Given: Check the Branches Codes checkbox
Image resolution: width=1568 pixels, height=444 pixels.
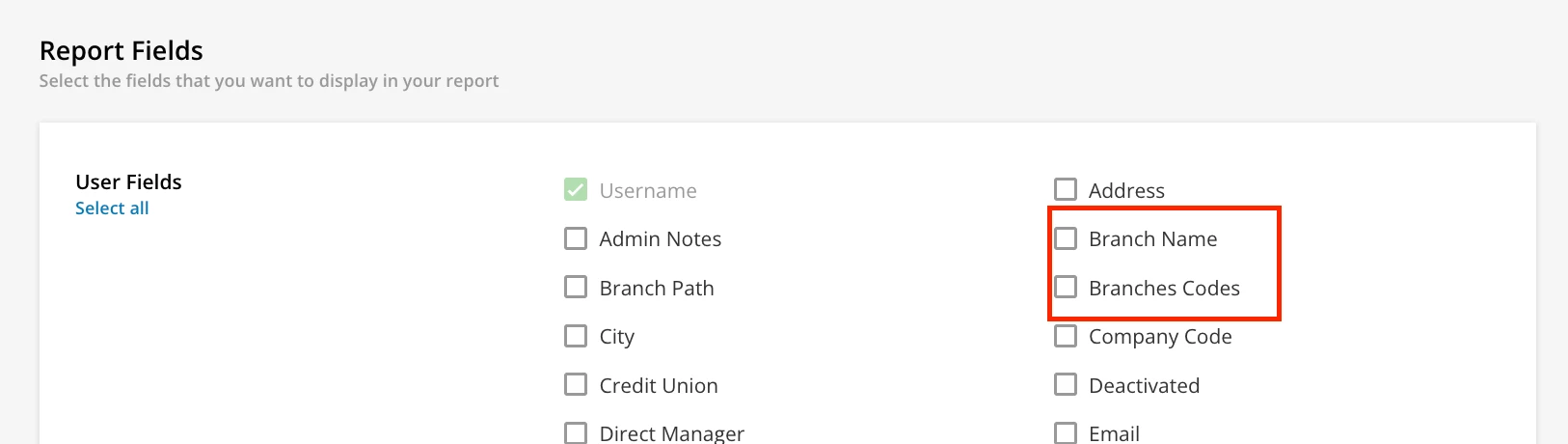Looking at the screenshot, I should (x=1066, y=288).
